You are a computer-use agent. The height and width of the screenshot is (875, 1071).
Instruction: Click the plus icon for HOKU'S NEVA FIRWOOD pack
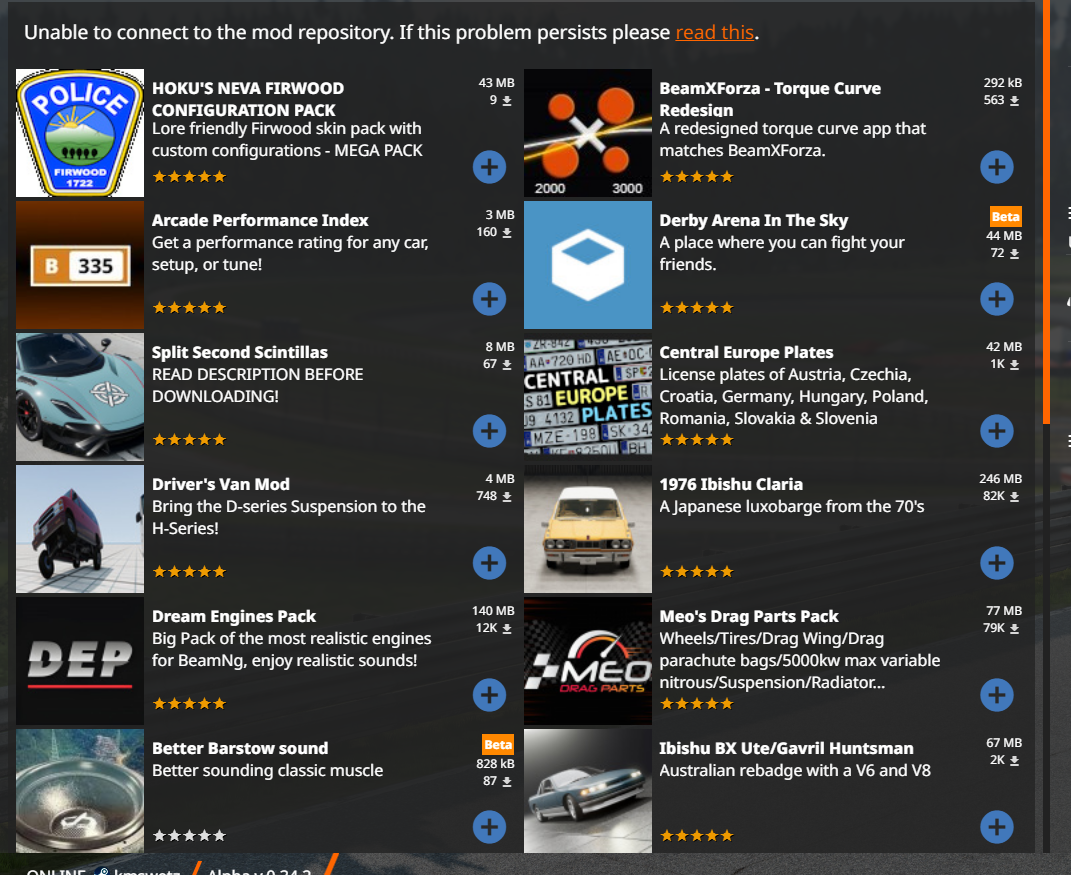[x=489, y=167]
